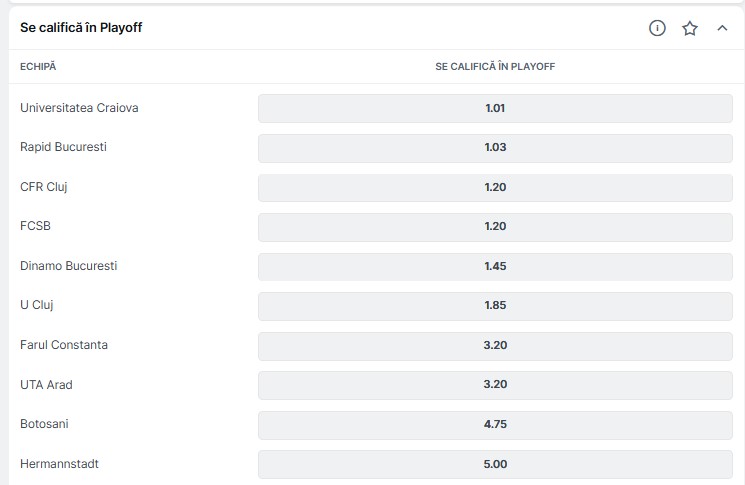Viewport: 745px width, 485px height.
Task: Pick FCSB odds button
Action: click(x=495, y=227)
